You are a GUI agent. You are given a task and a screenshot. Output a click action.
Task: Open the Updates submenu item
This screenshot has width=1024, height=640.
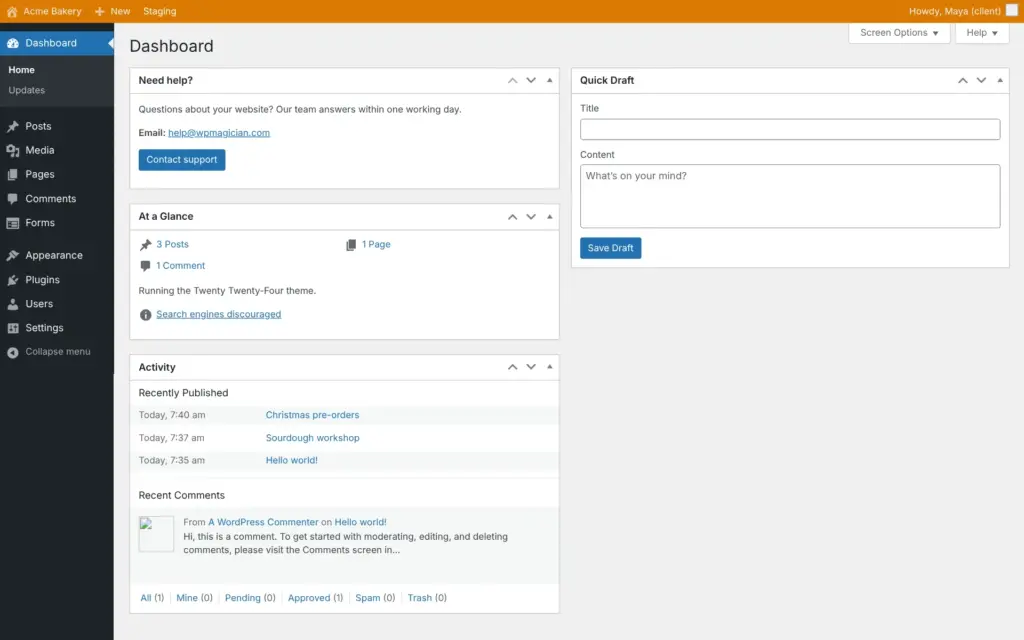[x=27, y=90]
